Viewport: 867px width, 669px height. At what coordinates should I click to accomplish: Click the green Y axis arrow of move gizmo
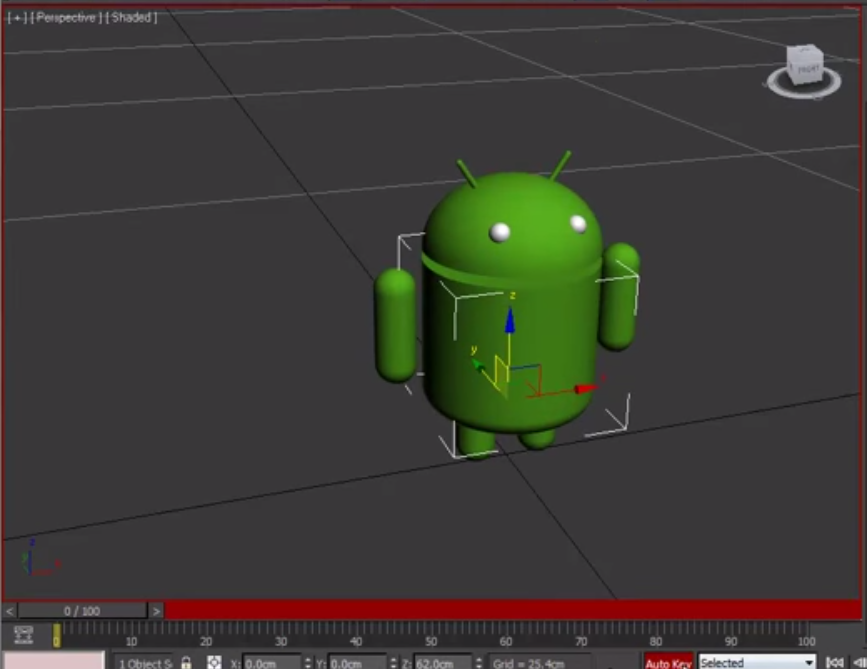(x=477, y=364)
